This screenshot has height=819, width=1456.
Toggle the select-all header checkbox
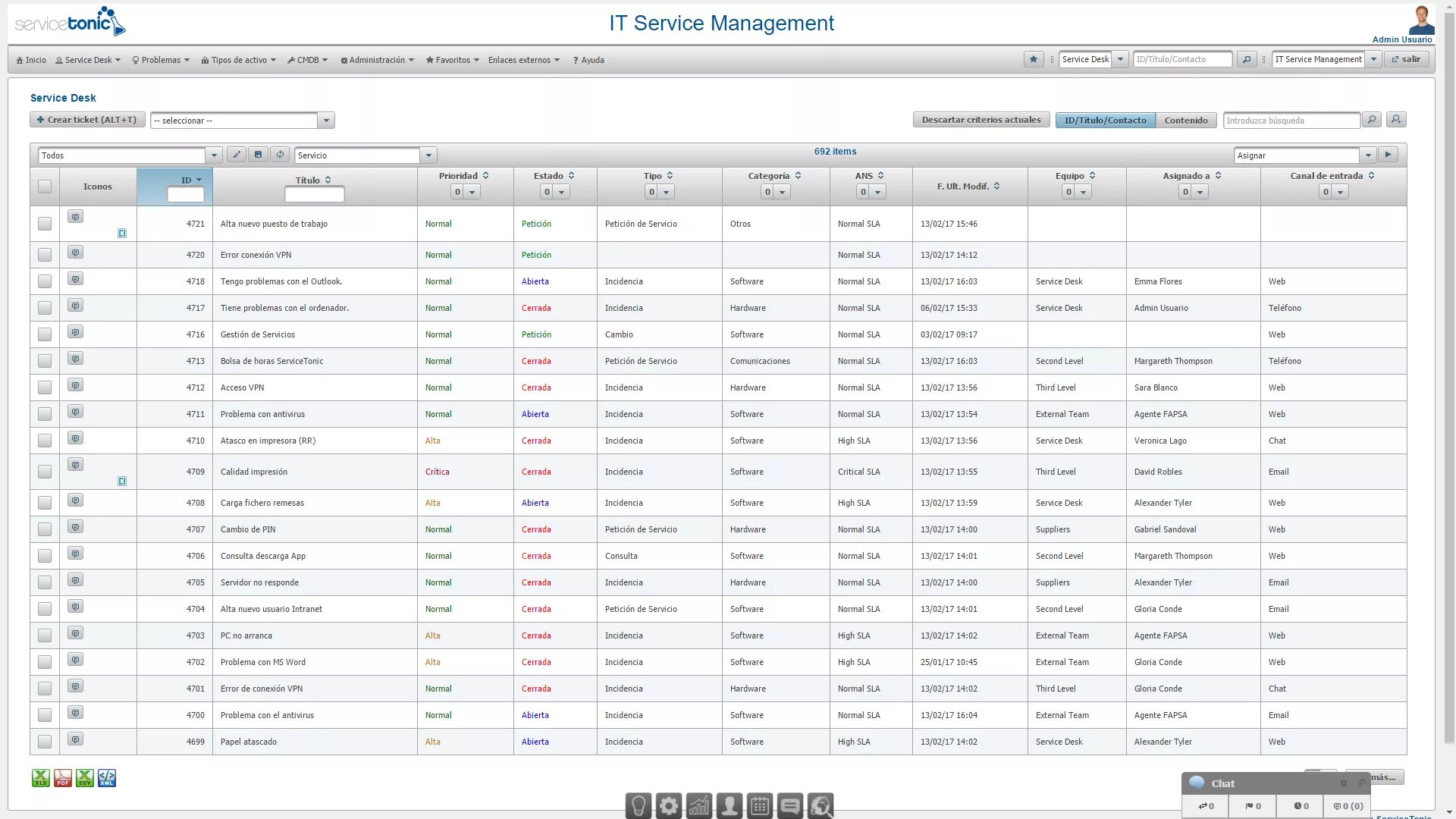click(x=45, y=186)
